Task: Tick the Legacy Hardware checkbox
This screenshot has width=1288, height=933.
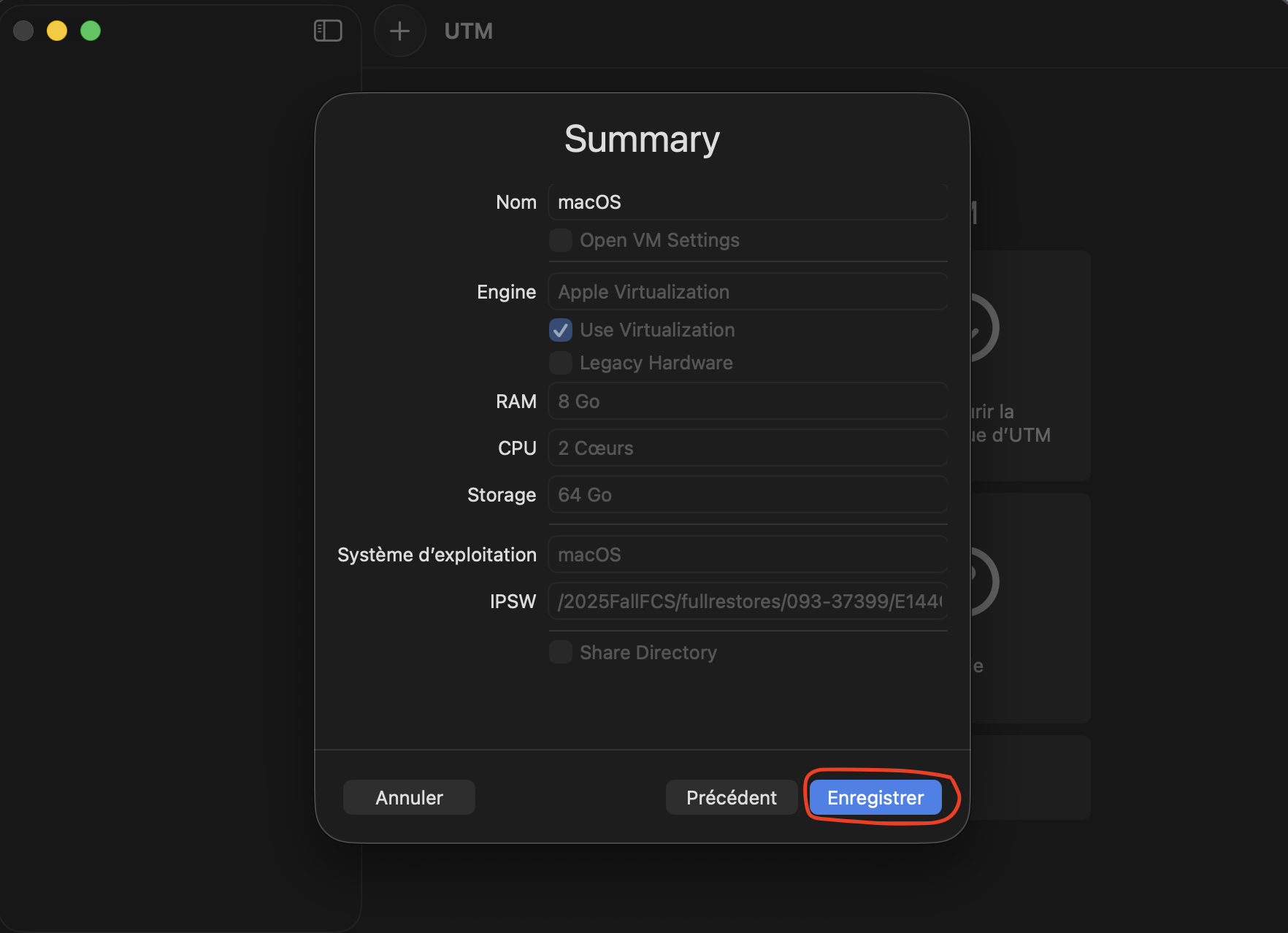Action: [561, 363]
